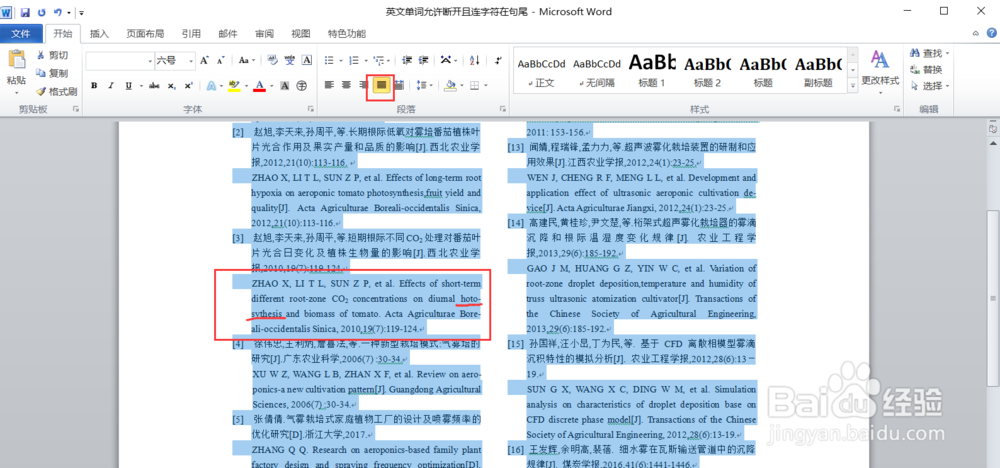Click the Cut (剪切) button
This screenshot has height=468, width=1000.
click(52, 55)
